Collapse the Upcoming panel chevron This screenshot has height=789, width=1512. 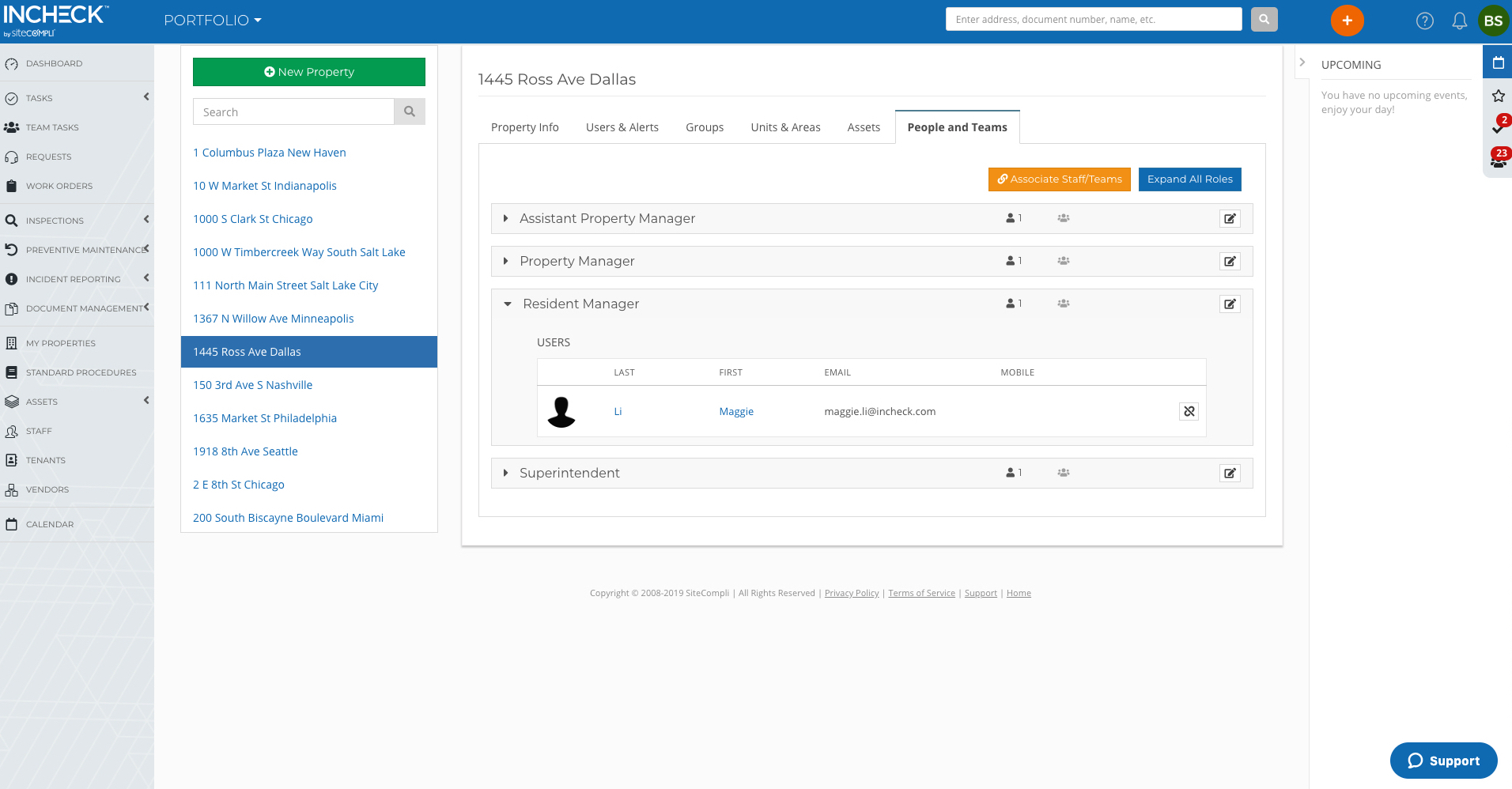(1302, 62)
